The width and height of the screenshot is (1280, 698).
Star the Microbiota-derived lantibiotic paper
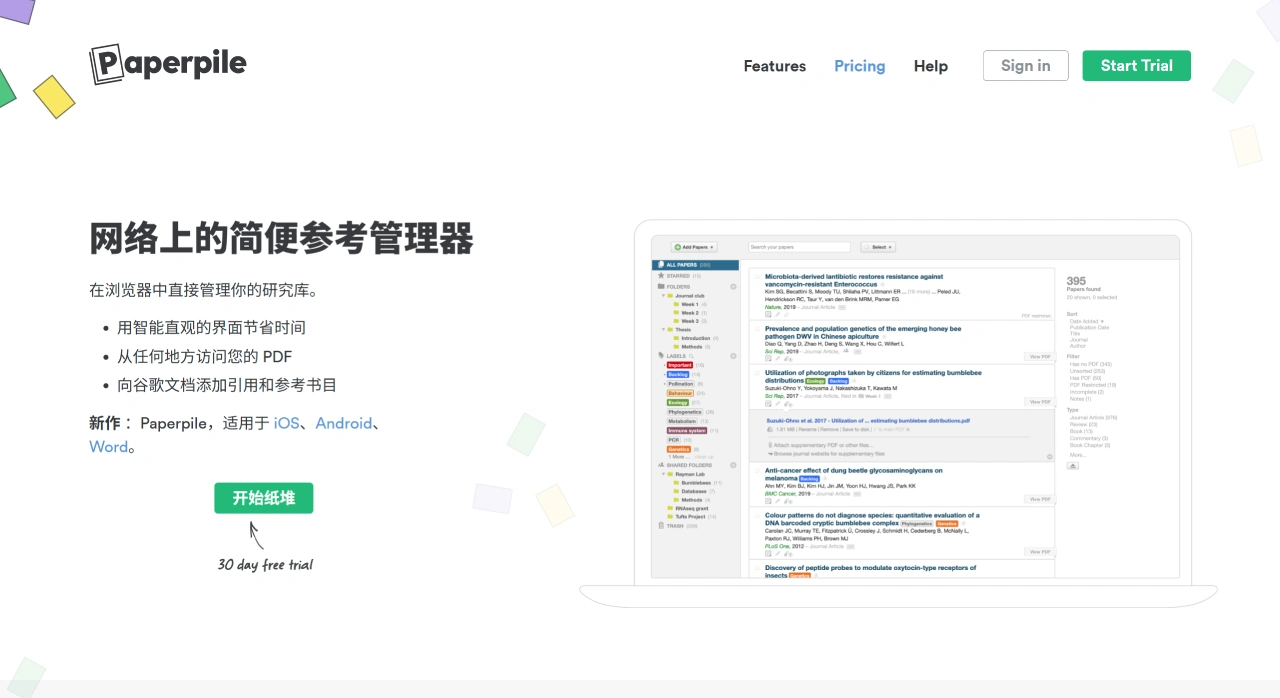point(882,285)
